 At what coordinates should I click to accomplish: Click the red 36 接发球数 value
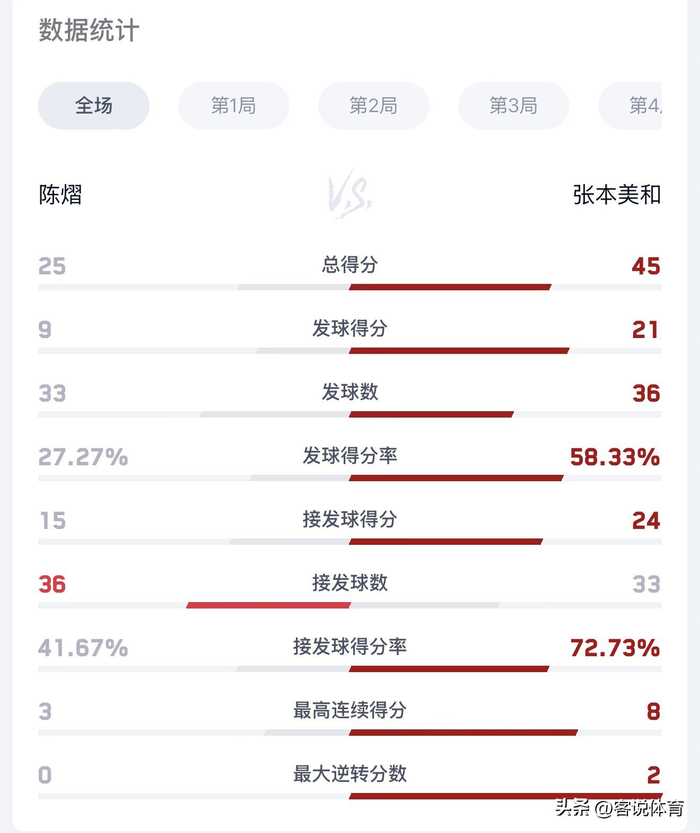pos(52,584)
